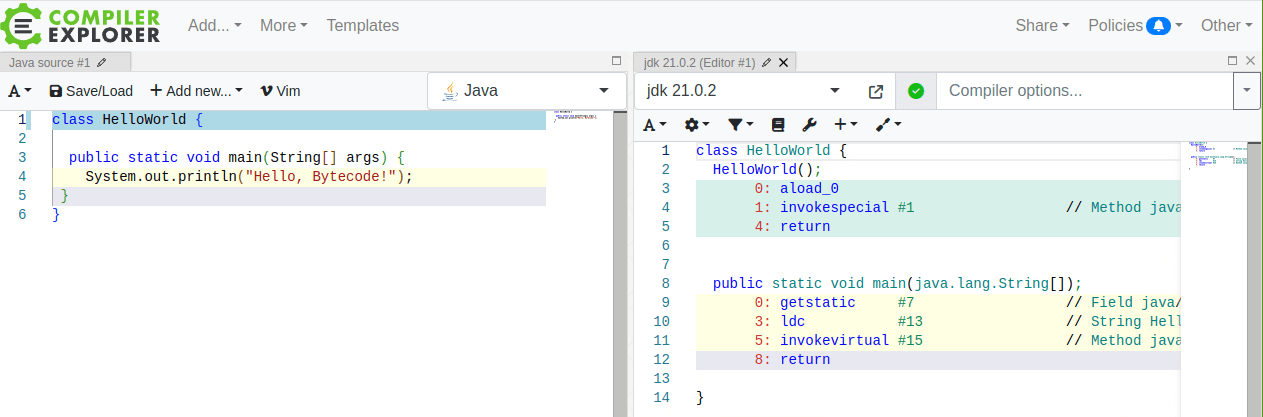Click the 'public static void main' source line
The width and height of the screenshot is (1263, 417).
pos(236,158)
